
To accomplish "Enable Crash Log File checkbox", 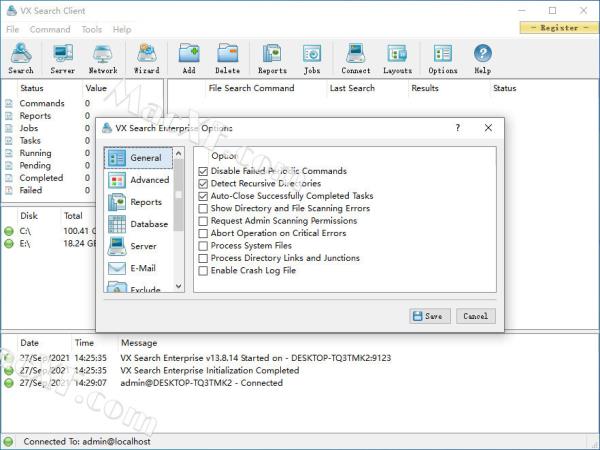I will 203,271.
